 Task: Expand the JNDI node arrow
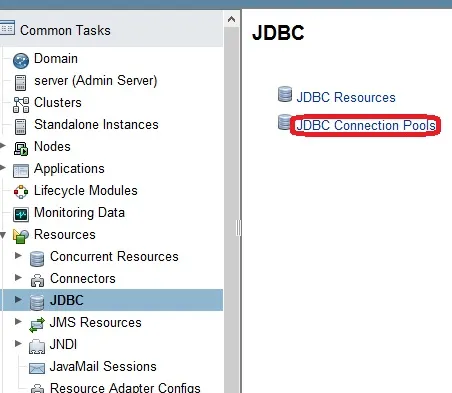coord(18,343)
